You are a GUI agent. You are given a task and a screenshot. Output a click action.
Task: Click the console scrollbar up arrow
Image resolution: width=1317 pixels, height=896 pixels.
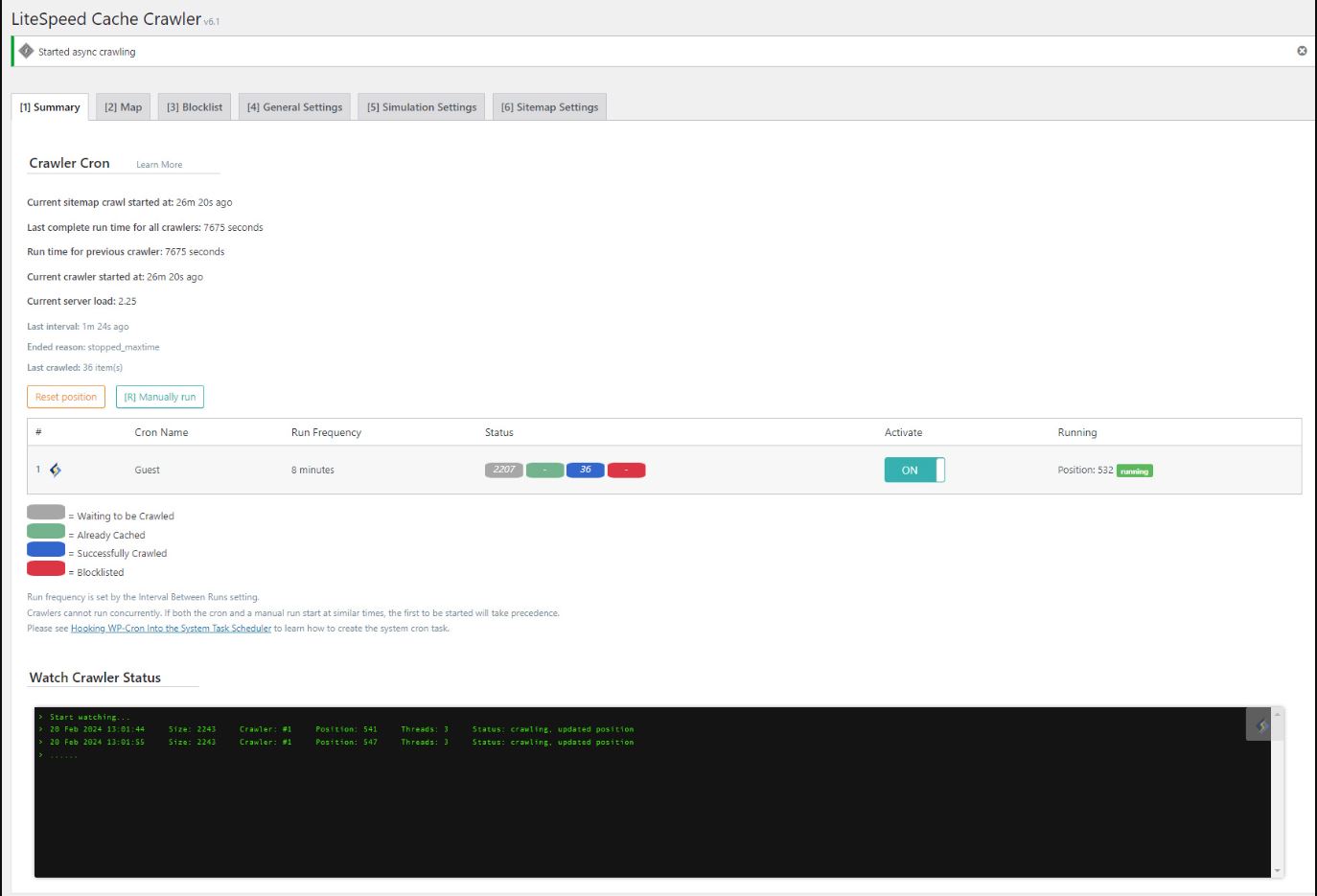[1277, 714]
